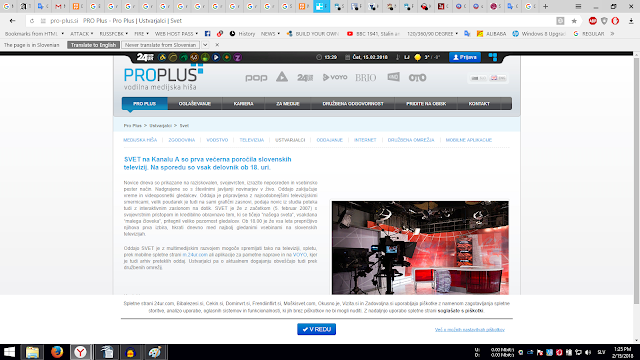The image size is (640, 360).
Task: Open the DRUŽBENA ODGOVORNOST menu item
Action: point(353,104)
